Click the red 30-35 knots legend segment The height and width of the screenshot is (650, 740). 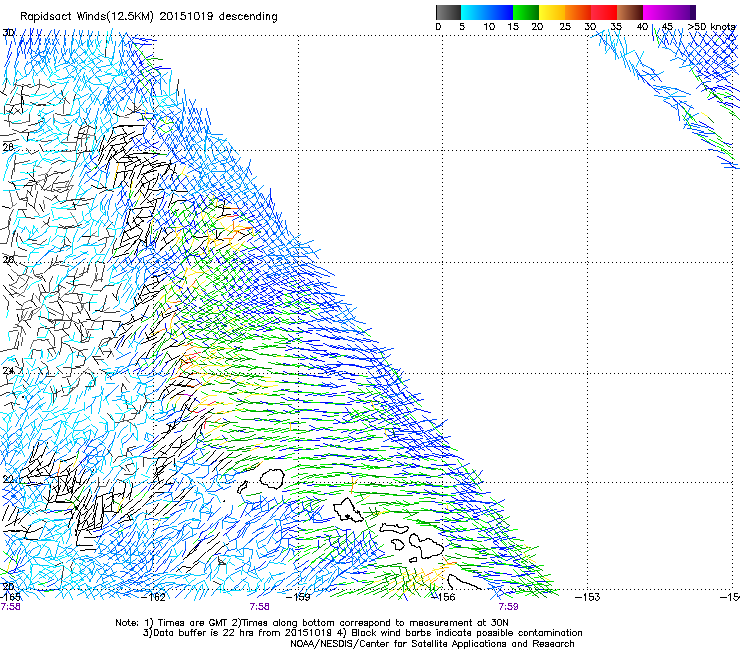[604, 12]
